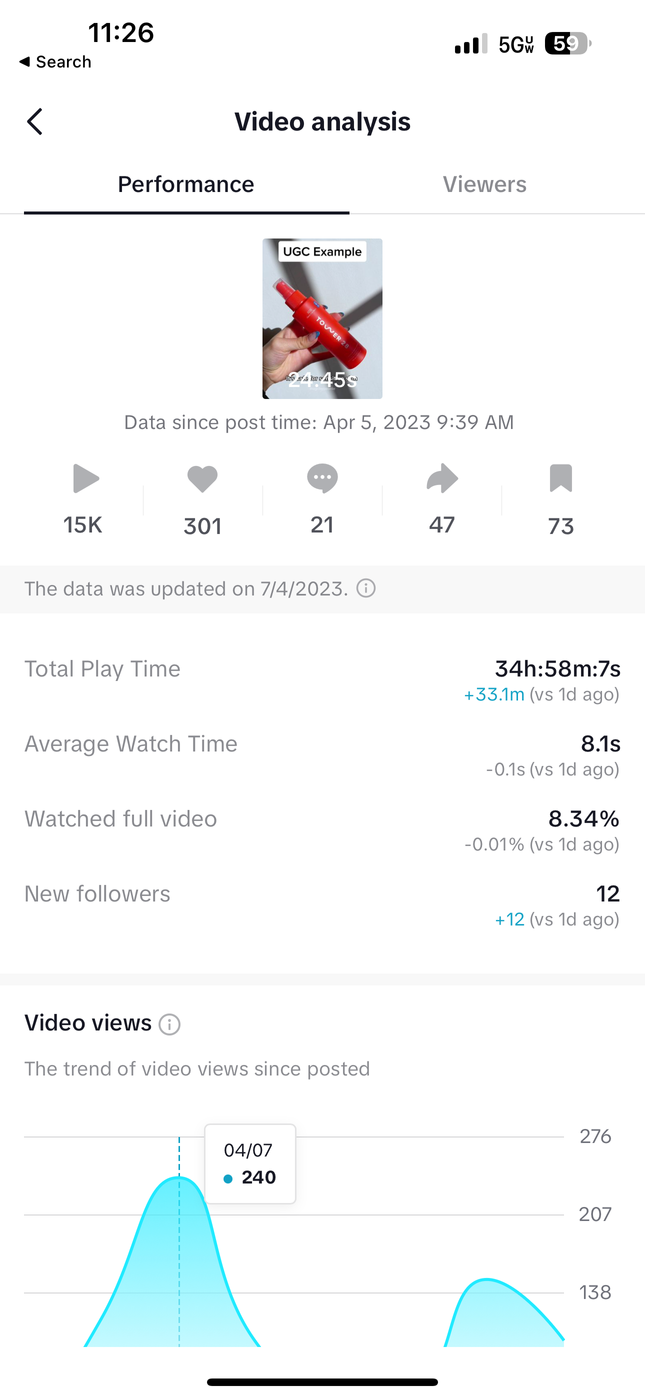Select the 04/07 peak on views chart
This screenshot has width=645, height=1398.
pyautogui.click(x=179, y=1180)
